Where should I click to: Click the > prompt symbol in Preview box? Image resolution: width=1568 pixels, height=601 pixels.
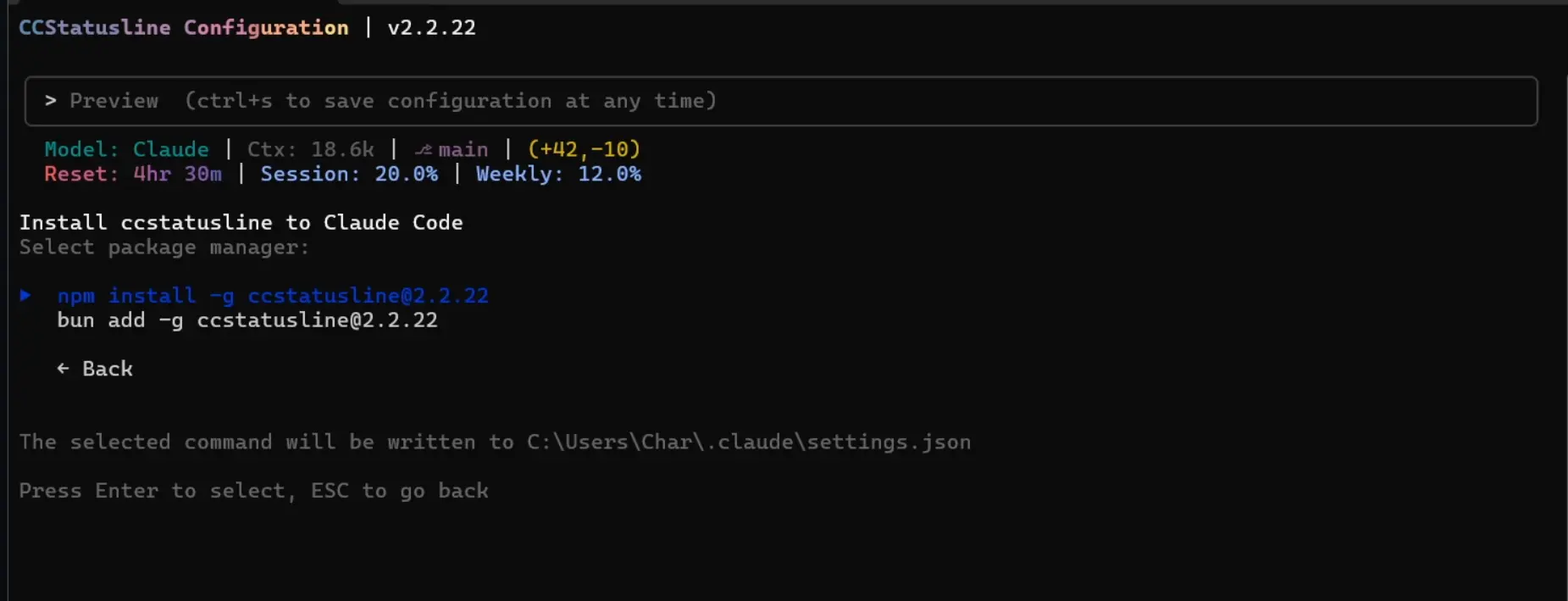51,101
